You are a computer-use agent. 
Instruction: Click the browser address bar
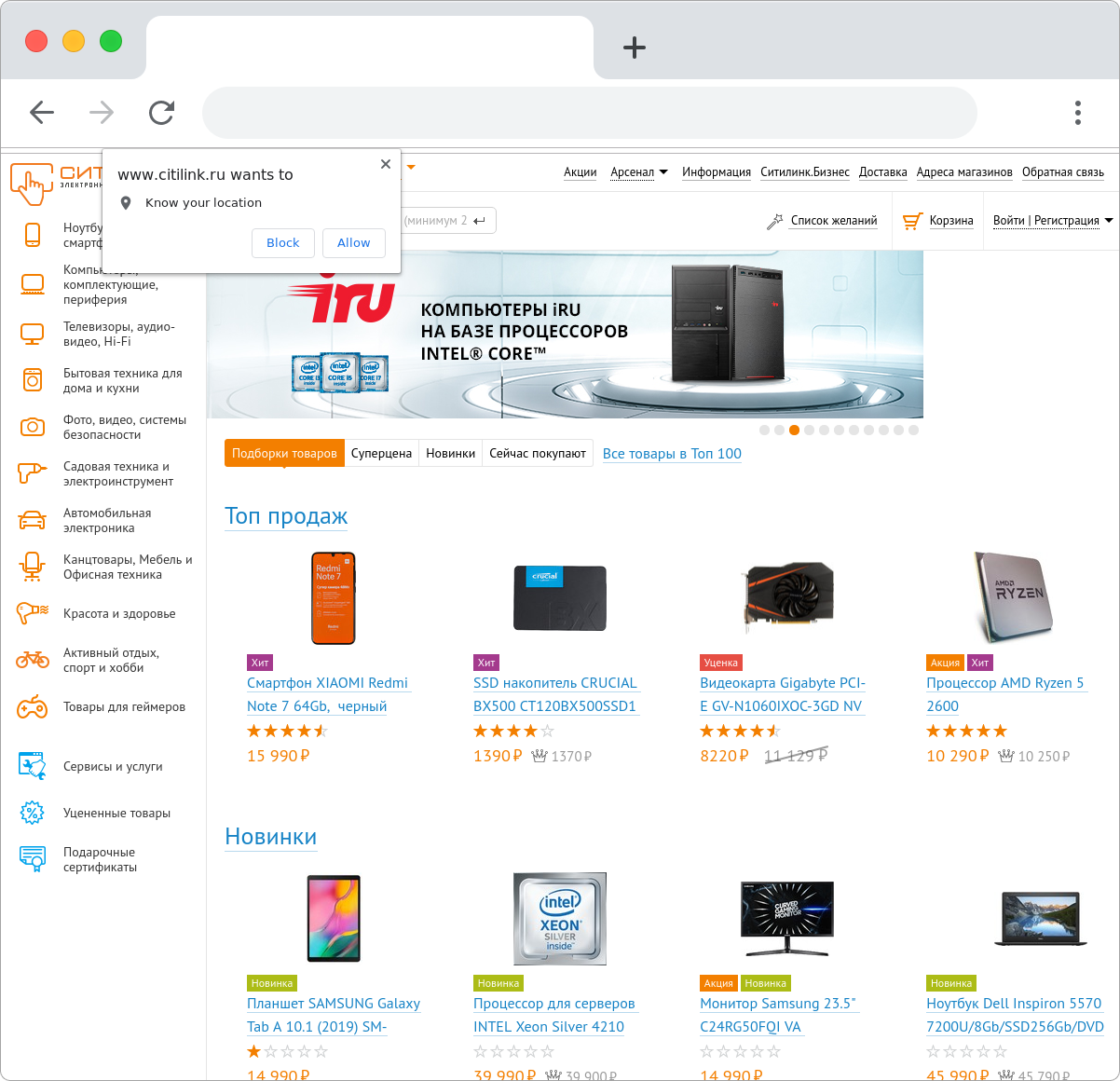tap(589, 113)
